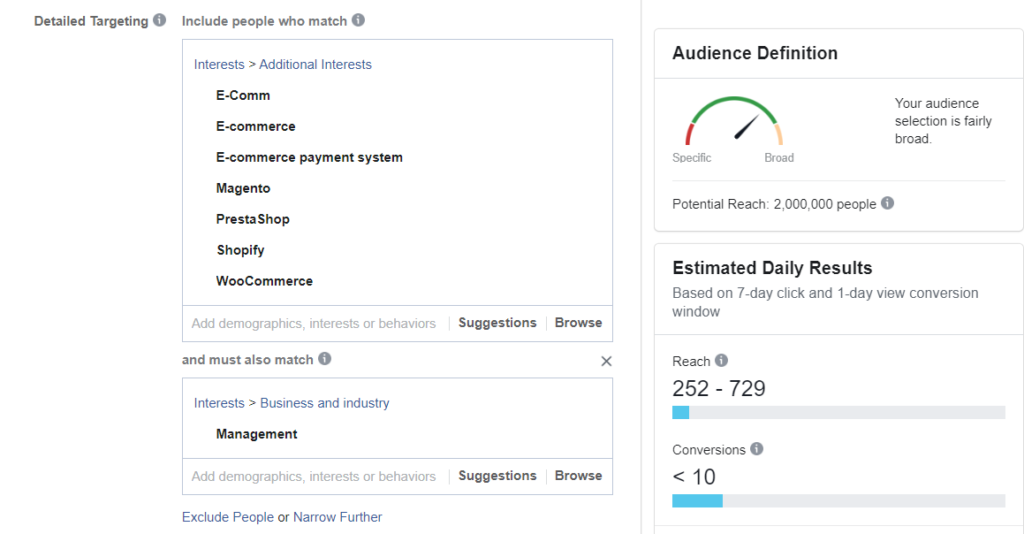Focus the first Add demographics input field

[315, 323]
